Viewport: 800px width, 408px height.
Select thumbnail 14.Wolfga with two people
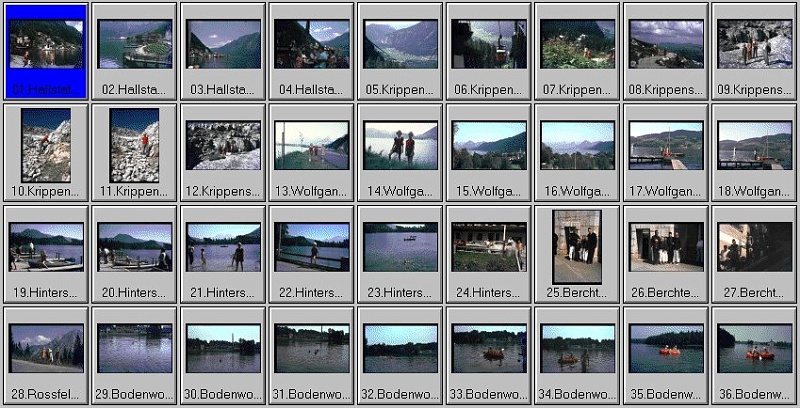point(400,145)
